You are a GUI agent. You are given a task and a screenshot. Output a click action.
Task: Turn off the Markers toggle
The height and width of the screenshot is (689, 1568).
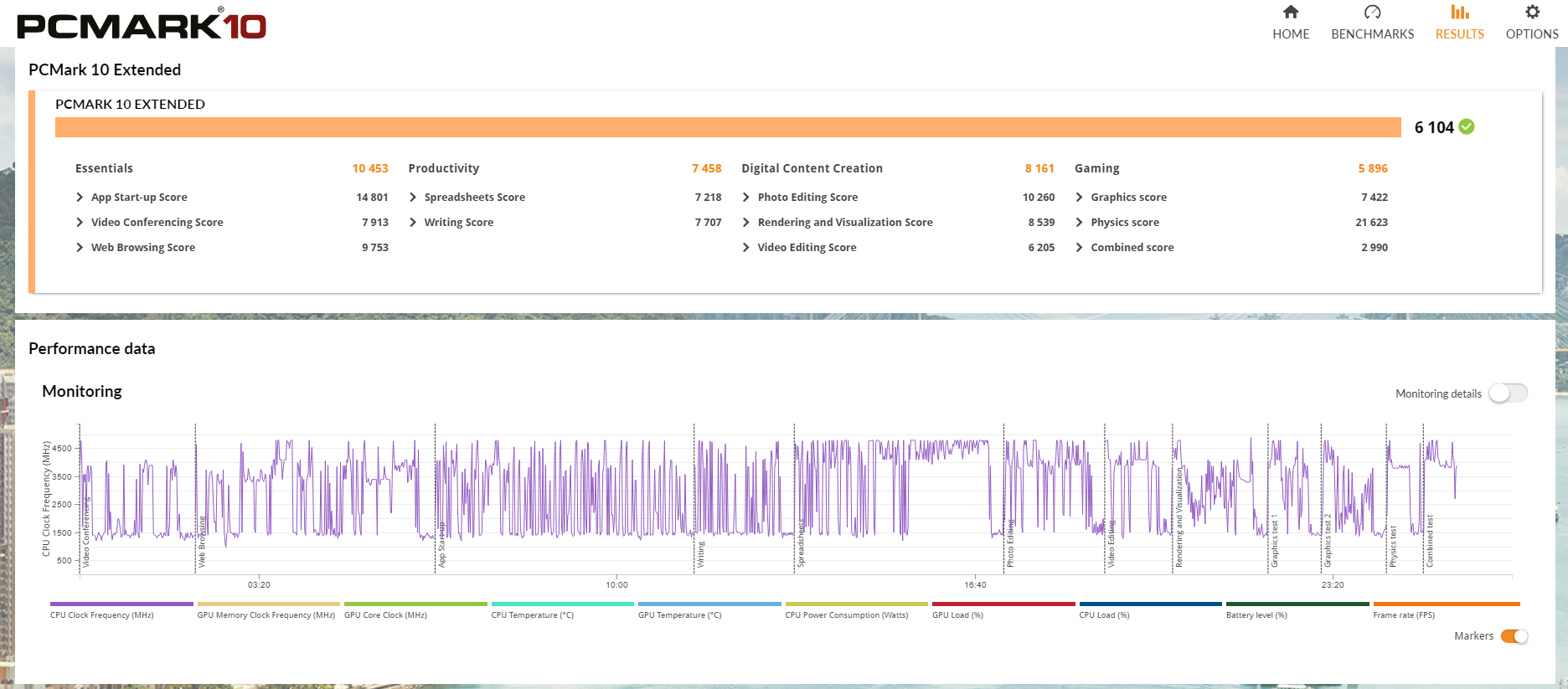coord(1514,636)
